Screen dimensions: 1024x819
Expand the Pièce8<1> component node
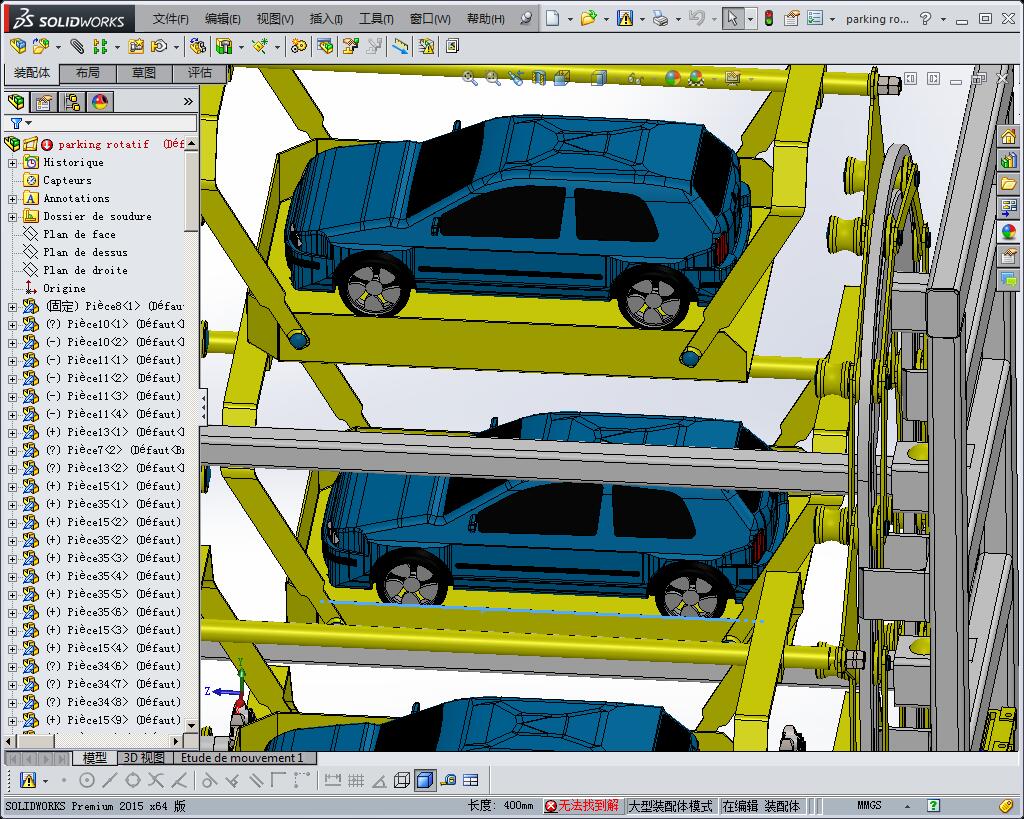[12, 306]
